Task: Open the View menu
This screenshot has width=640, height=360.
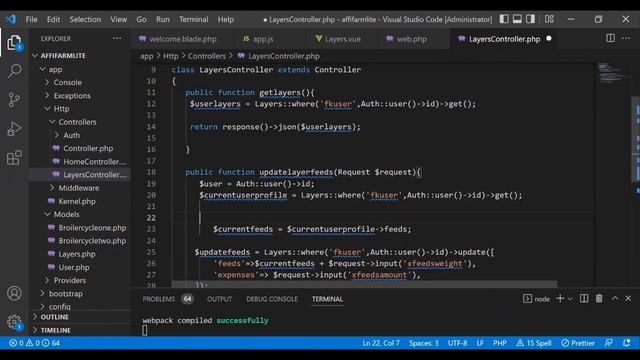Action: pyautogui.click(x=118, y=19)
